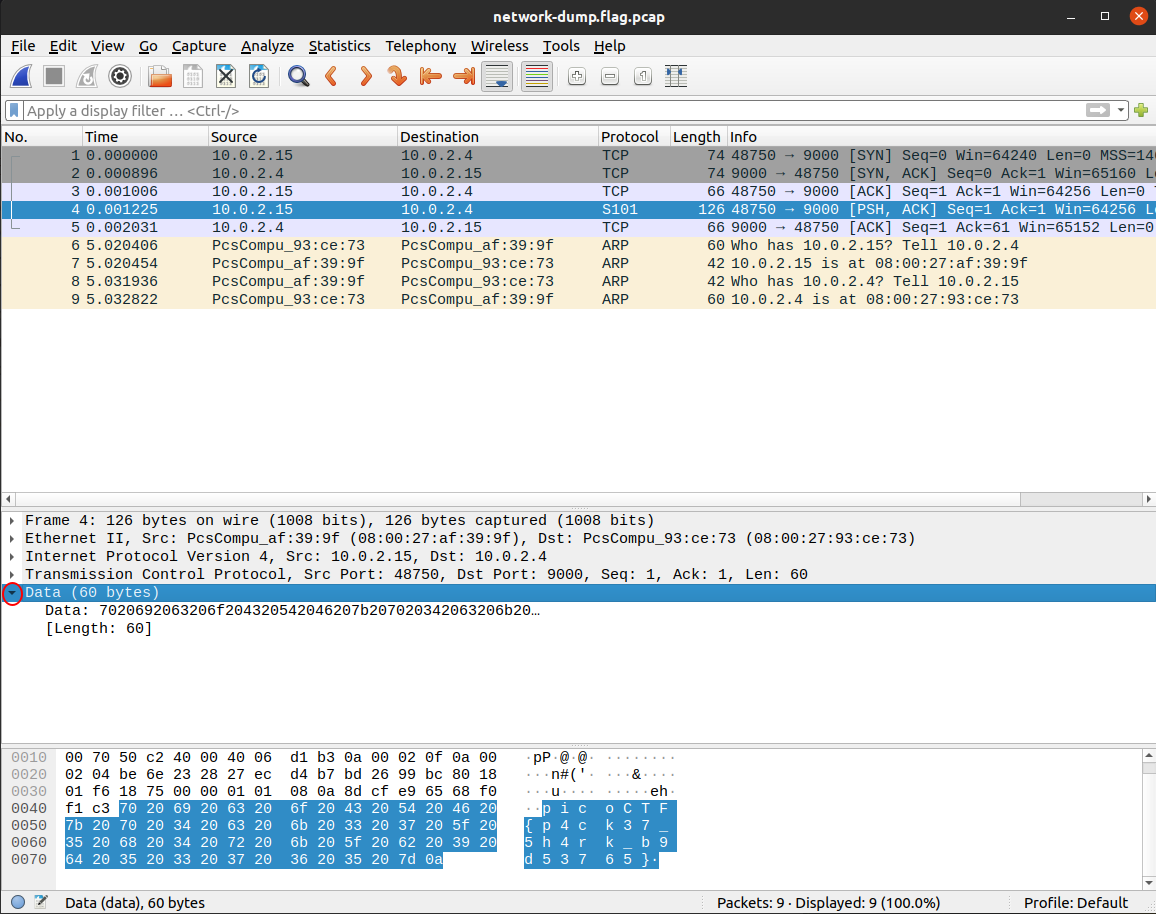1156x914 pixels.
Task: Open the Analyze menu
Action: 267,46
